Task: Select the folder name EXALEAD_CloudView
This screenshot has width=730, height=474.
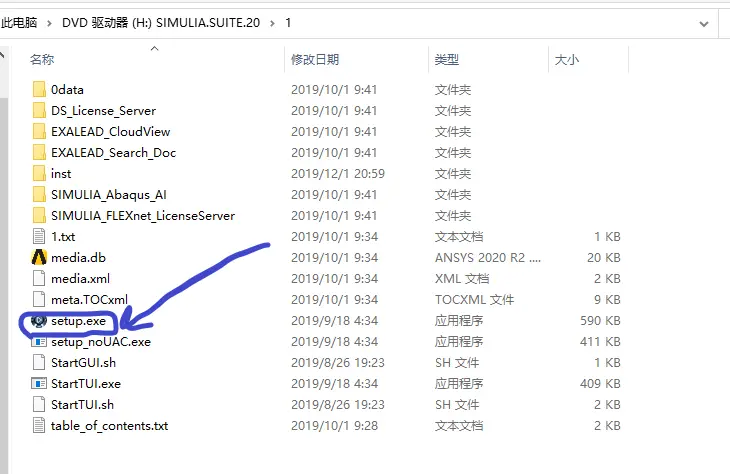Action: coord(110,132)
